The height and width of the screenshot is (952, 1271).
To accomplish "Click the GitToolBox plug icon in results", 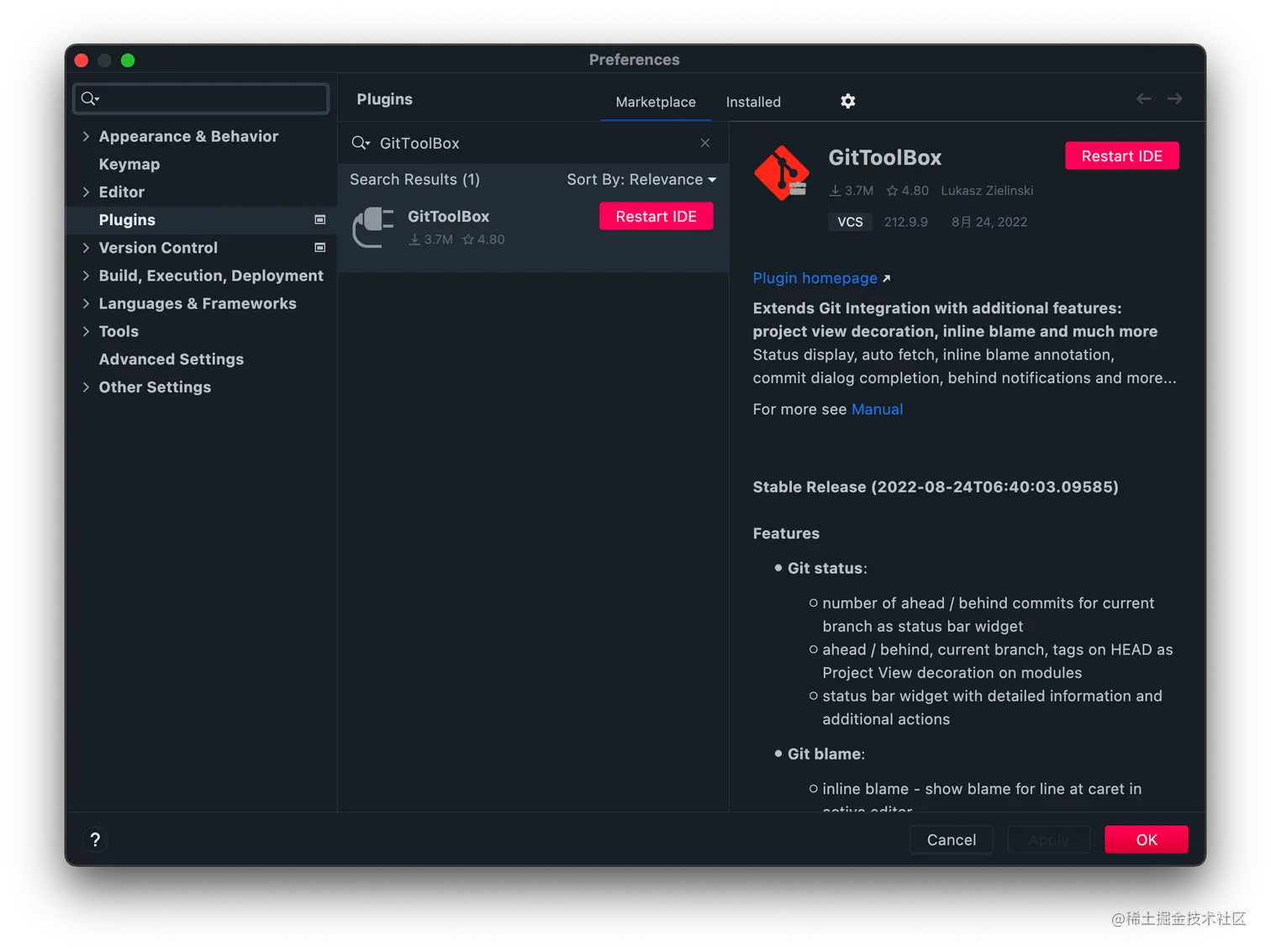I will pyautogui.click(x=373, y=228).
